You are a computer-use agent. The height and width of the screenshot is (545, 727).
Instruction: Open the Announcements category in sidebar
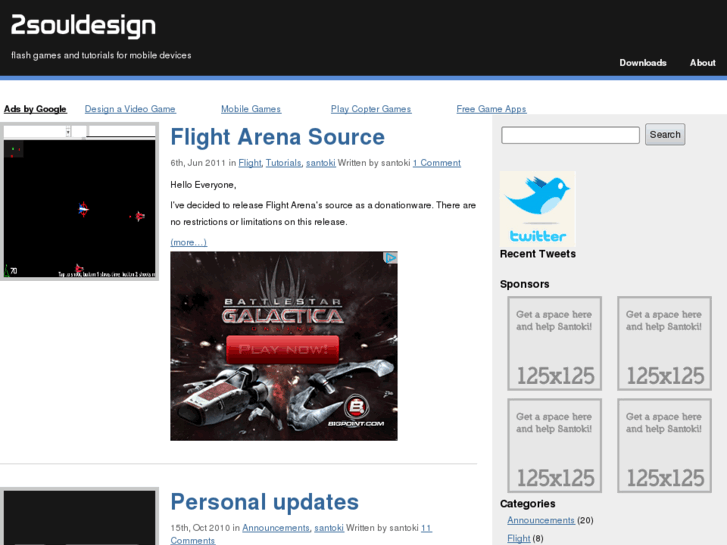click(x=541, y=520)
